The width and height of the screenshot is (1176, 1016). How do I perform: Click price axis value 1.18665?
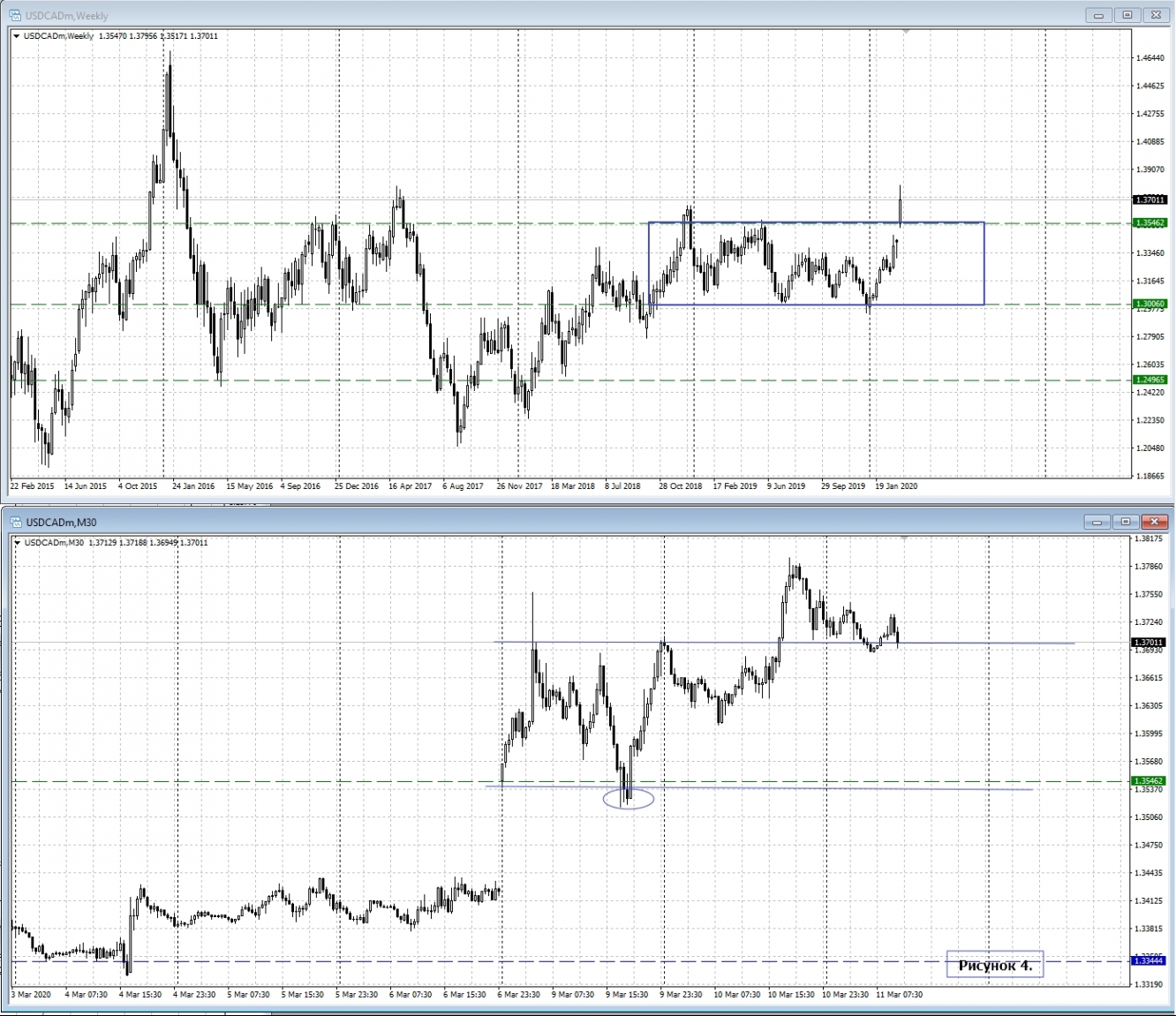(x=1150, y=476)
